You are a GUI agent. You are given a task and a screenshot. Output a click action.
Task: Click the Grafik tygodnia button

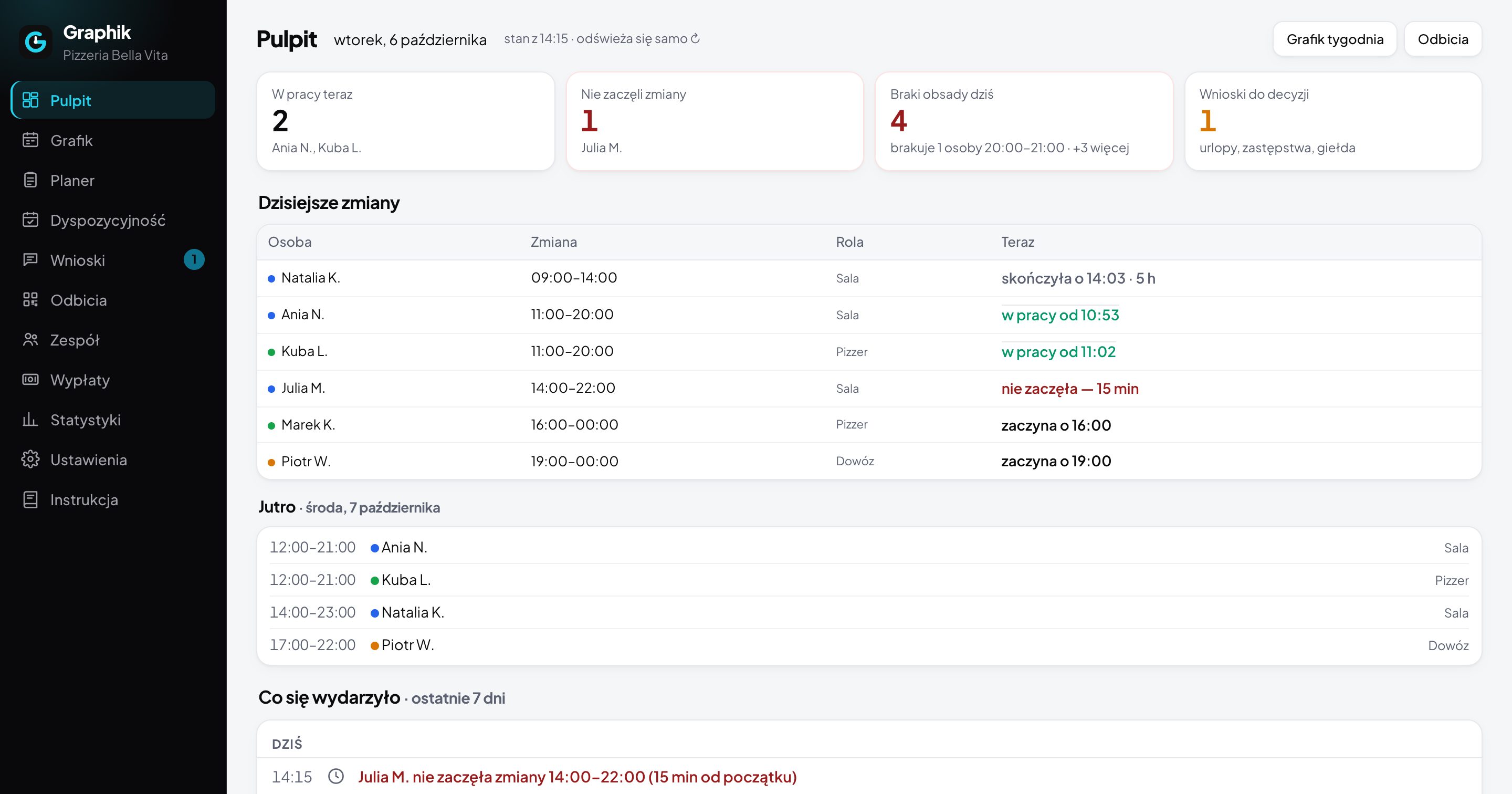click(x=1335, y=39)
